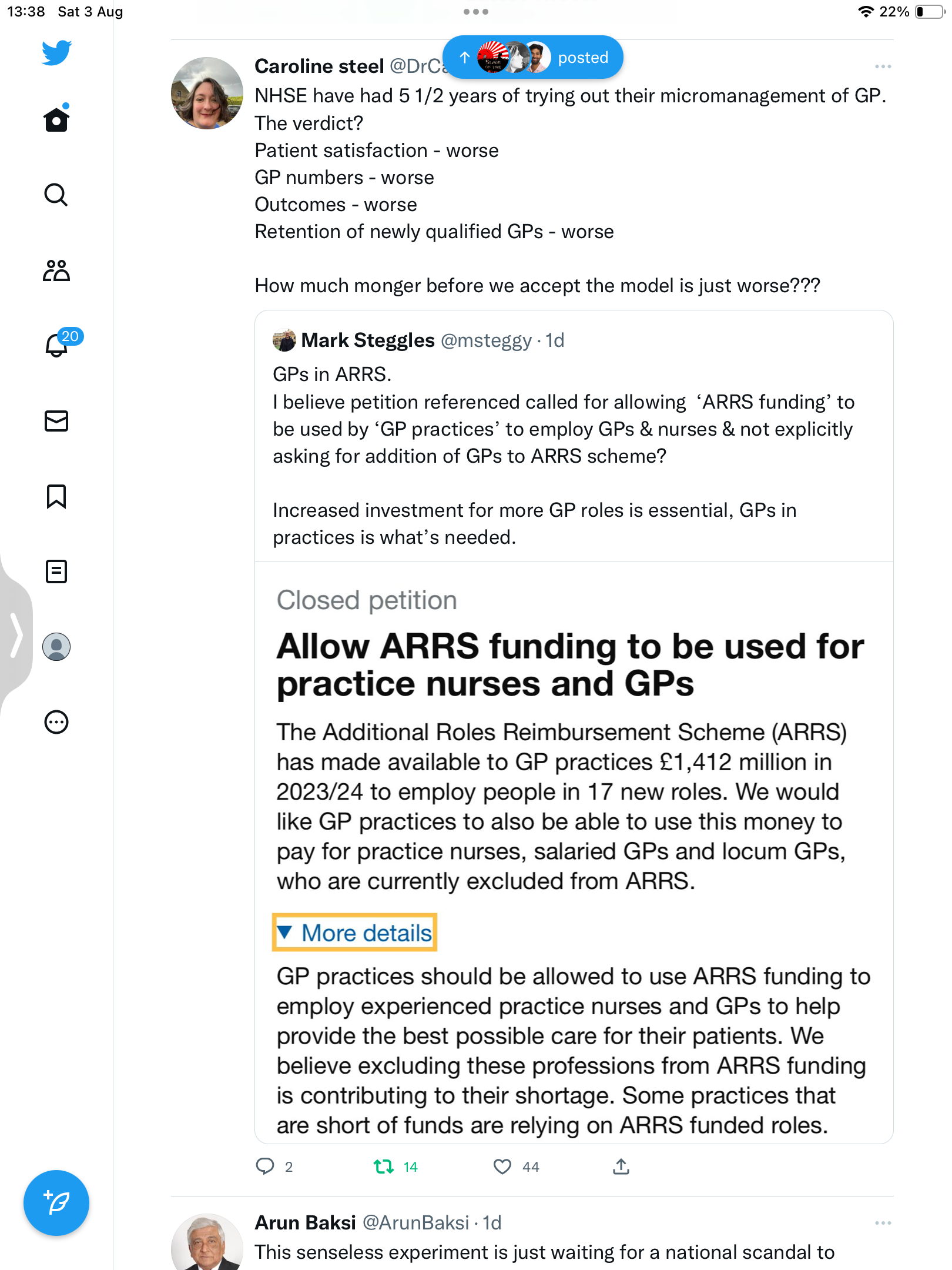Open the Closed petition heading
This screenshot has height=1270, width=952.
(x=367, y=600)
